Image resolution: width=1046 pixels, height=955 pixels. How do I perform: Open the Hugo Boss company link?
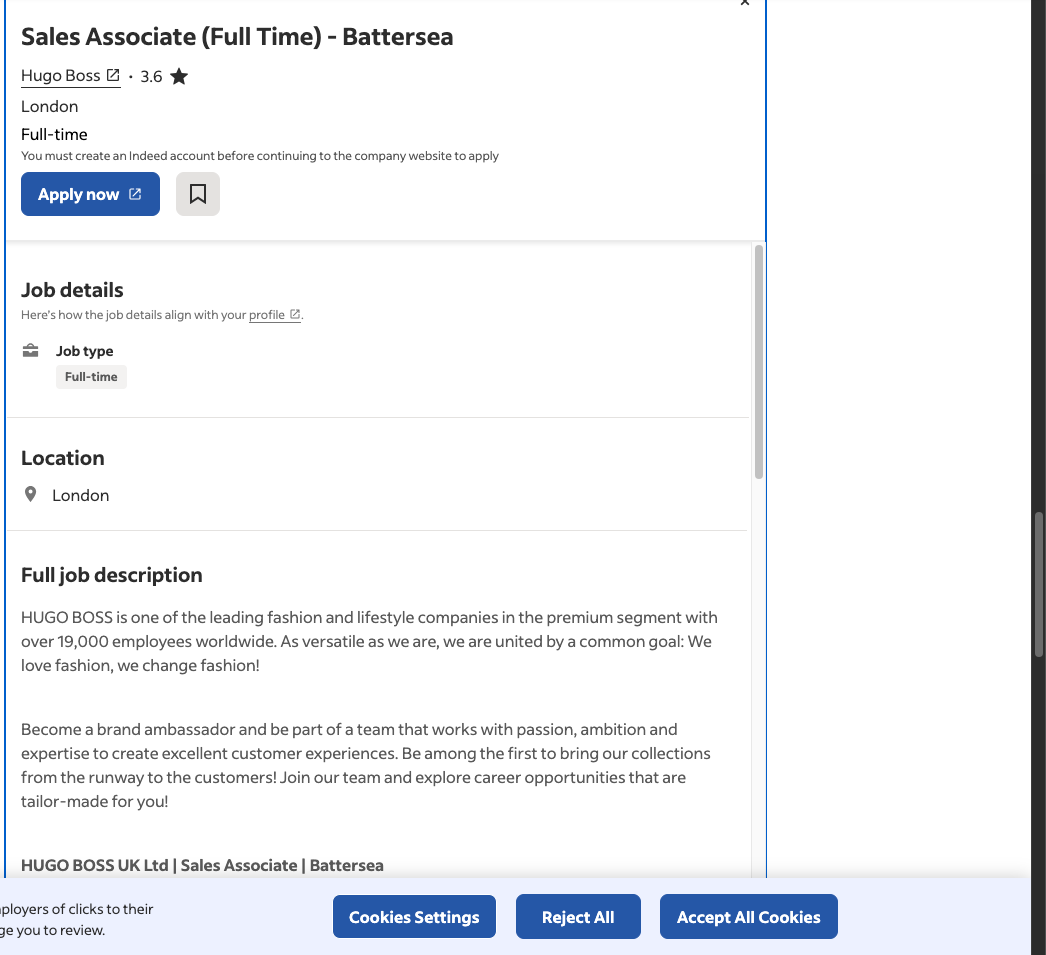pyautogui.click(x=71, y=76)
